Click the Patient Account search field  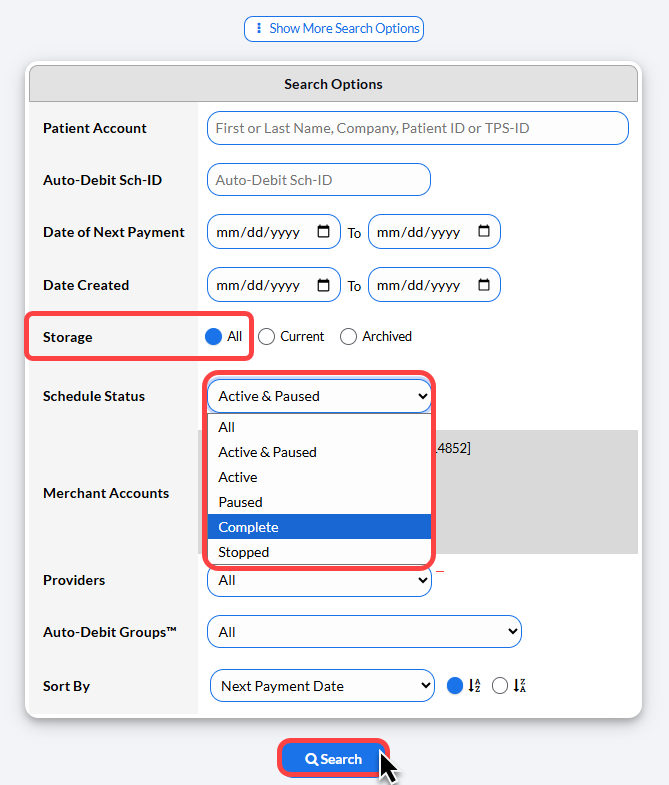coord(418,128)
